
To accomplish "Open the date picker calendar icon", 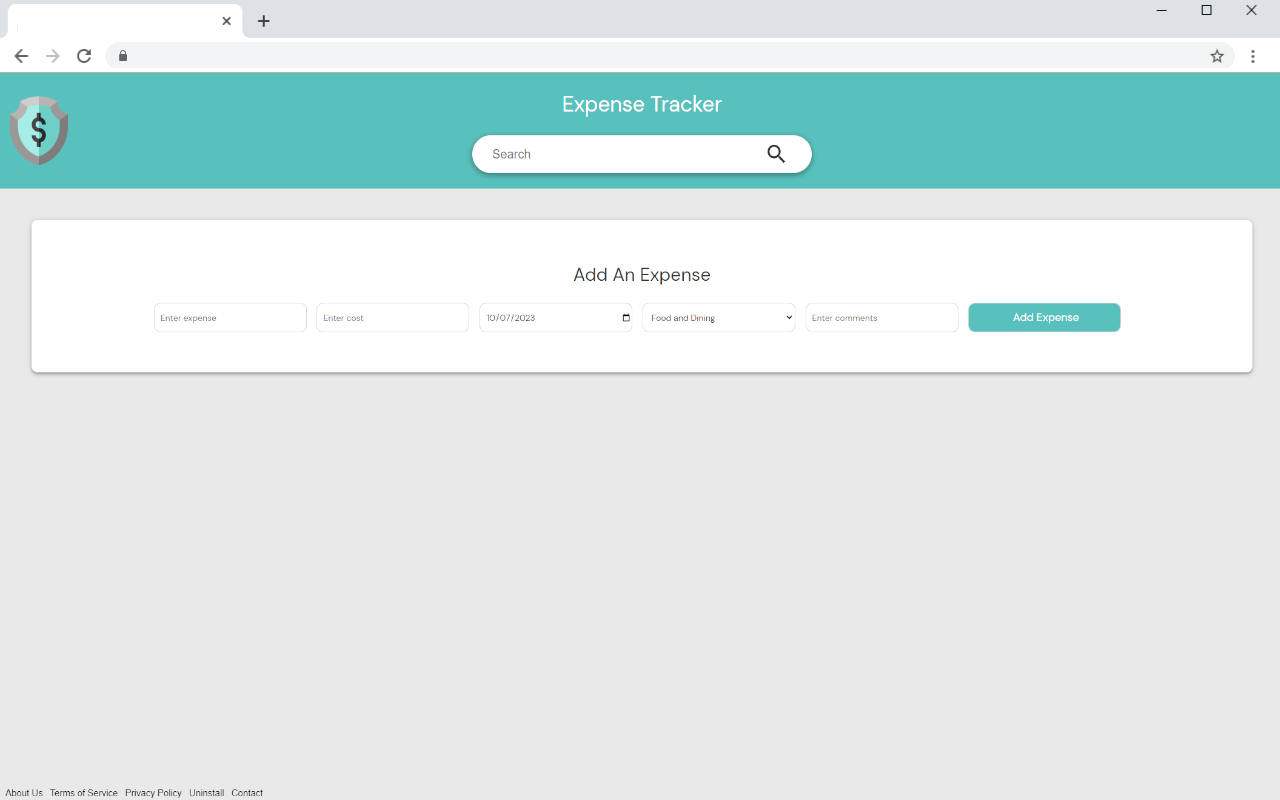I will [626, 318].
